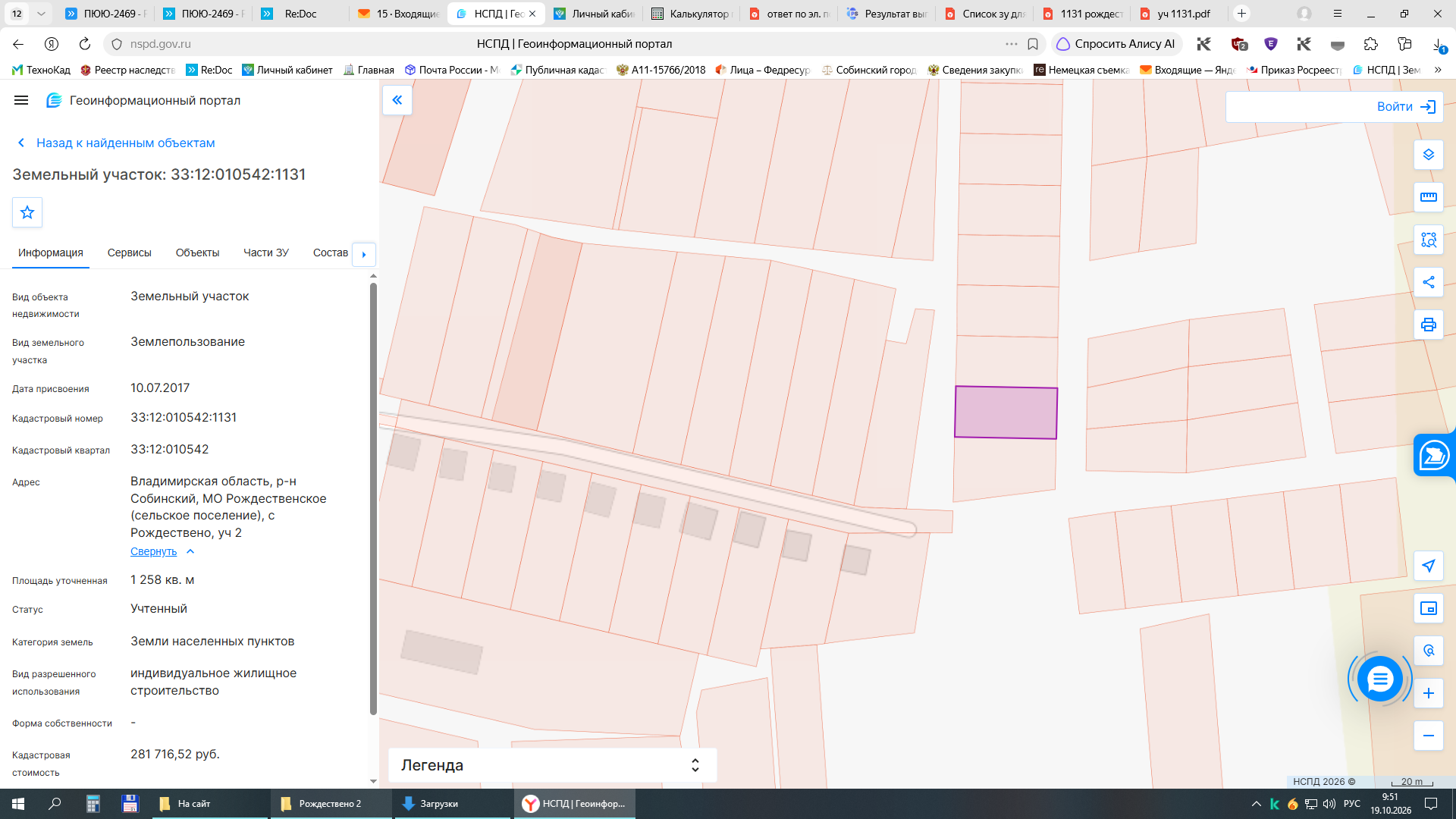Open the hamburger main menu
This screenshot has height=819, width=1456.
21,100
